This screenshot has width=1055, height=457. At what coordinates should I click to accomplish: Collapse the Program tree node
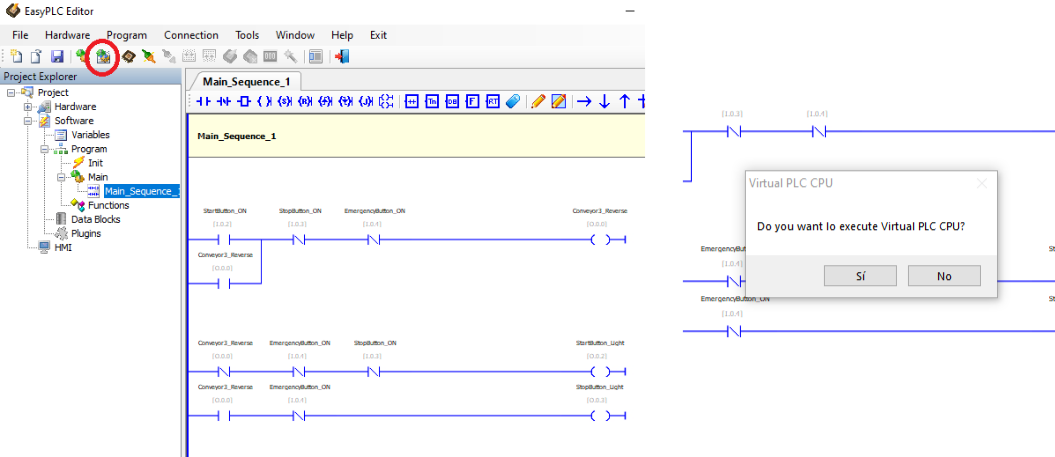tap(45, 149)
